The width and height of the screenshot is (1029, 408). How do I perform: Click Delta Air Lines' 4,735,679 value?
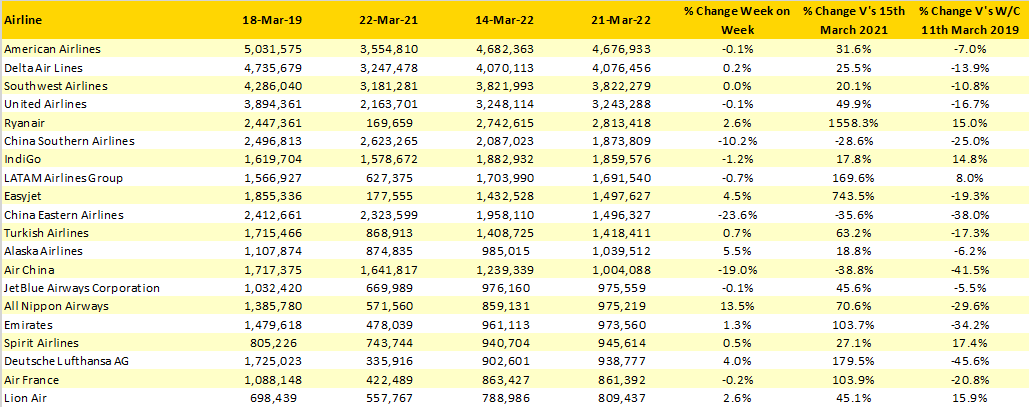click(x=264, y=67)
